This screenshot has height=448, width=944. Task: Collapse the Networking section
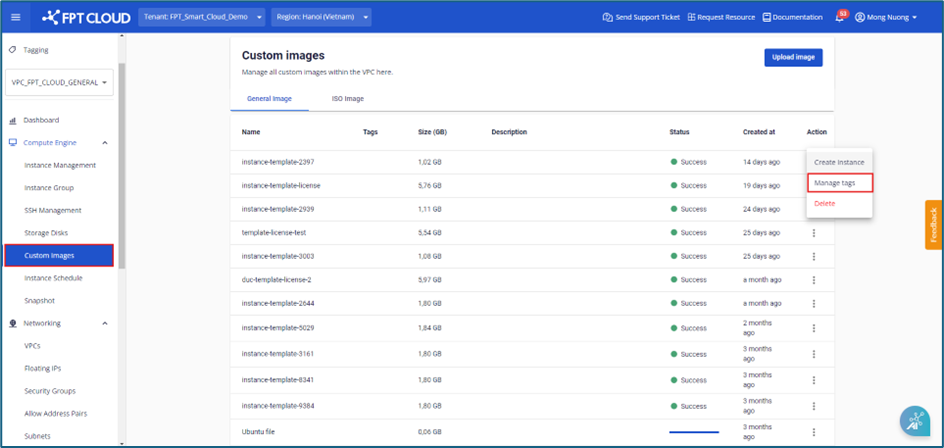[x=105, y=323]
